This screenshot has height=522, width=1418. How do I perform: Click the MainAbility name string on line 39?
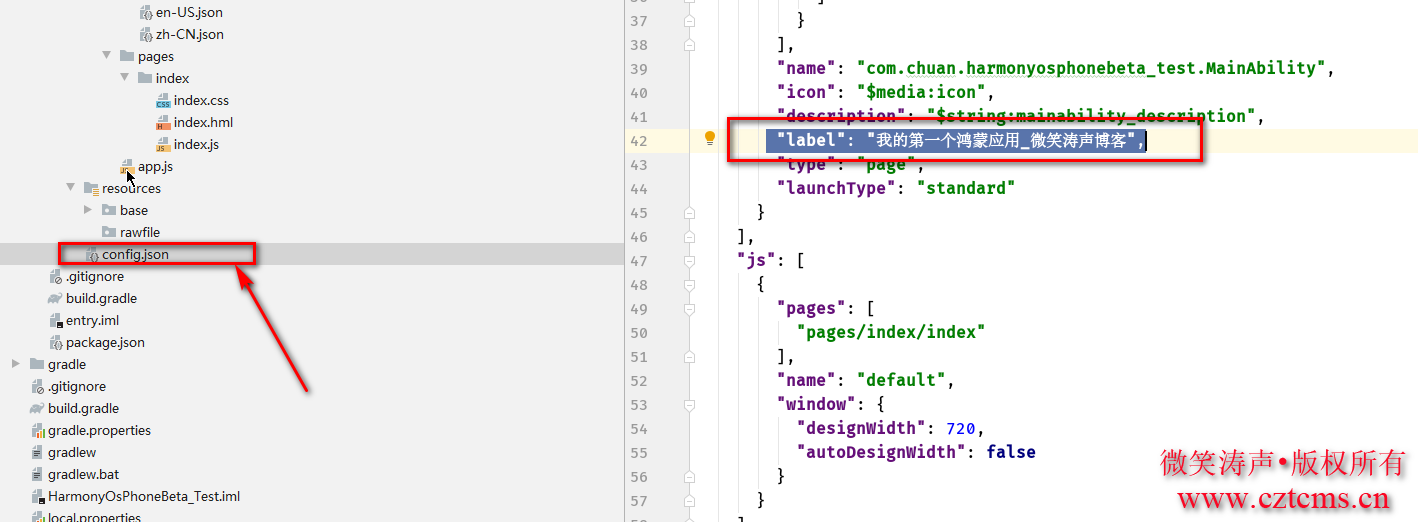click(x=1090, y=68)
